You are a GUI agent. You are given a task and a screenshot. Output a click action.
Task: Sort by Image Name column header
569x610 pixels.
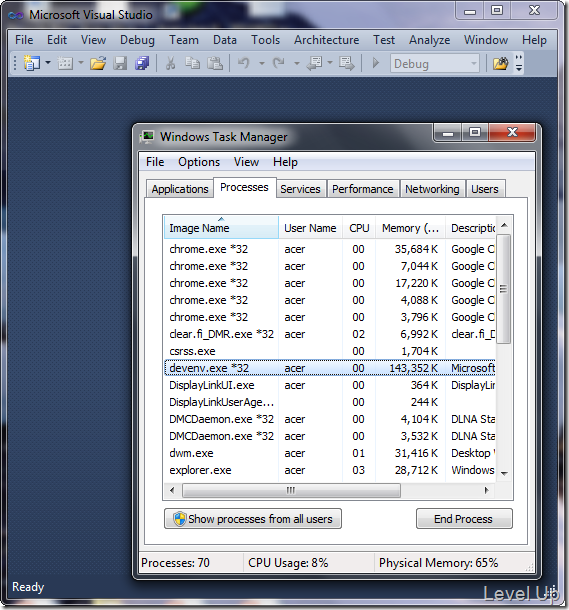[221, 228]
